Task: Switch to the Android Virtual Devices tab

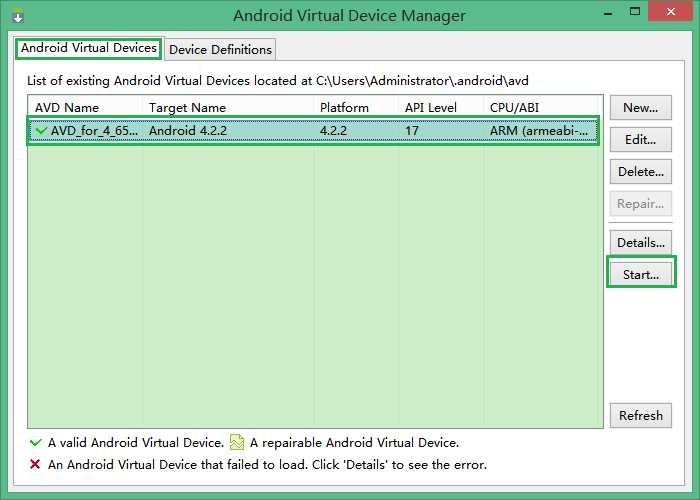Action: (88, 48)
